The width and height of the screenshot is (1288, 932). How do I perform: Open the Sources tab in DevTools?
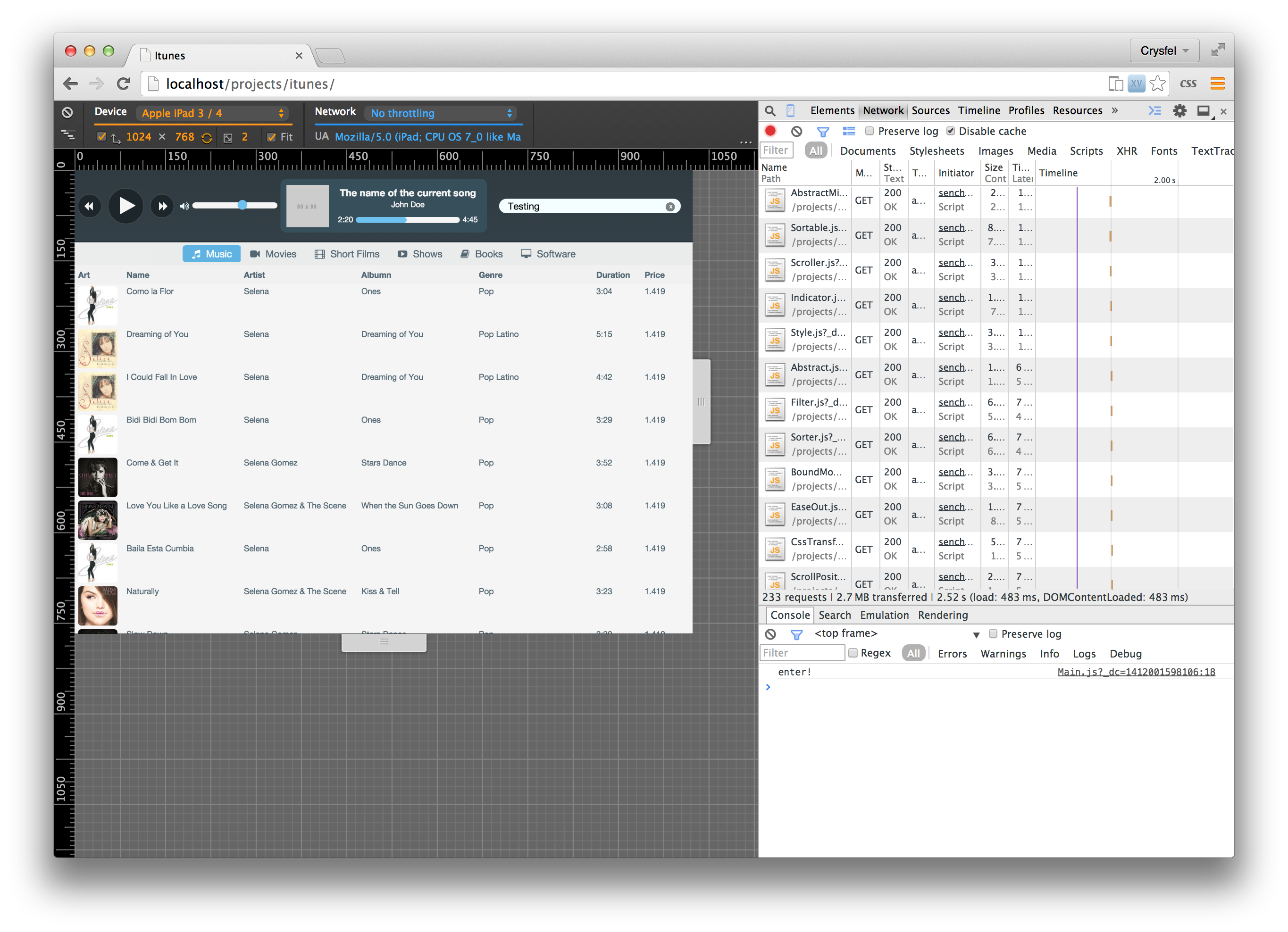930,111
